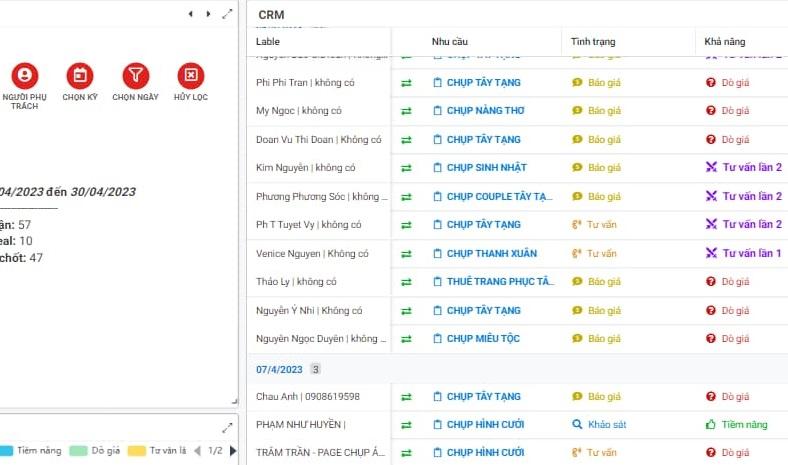Image resolution: width=788 pixels, height=465 pixels.
Task: Click the swap icon in Chau Anh row
Action: [x=406, y=397]
